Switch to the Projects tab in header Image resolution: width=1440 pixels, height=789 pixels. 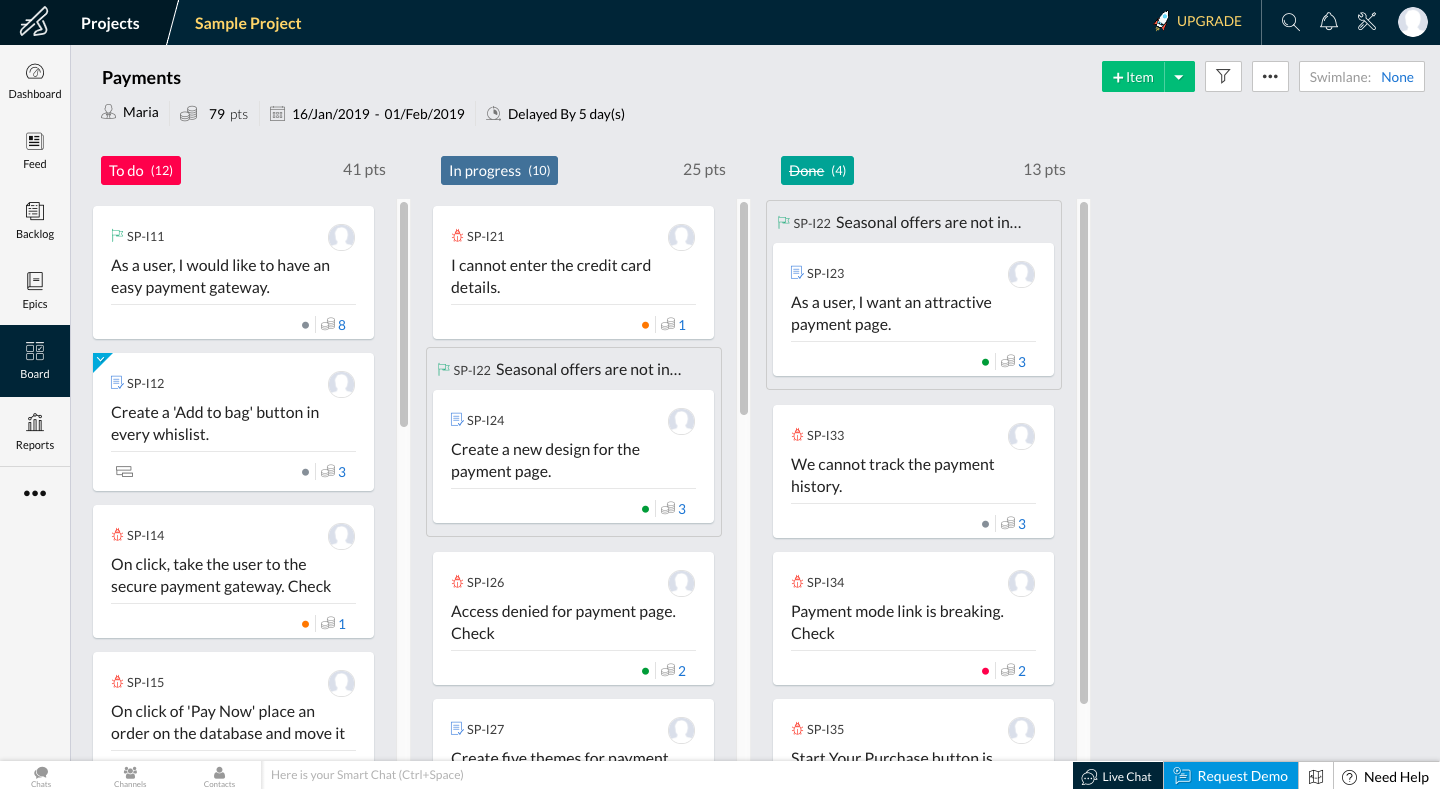point(110,23)
